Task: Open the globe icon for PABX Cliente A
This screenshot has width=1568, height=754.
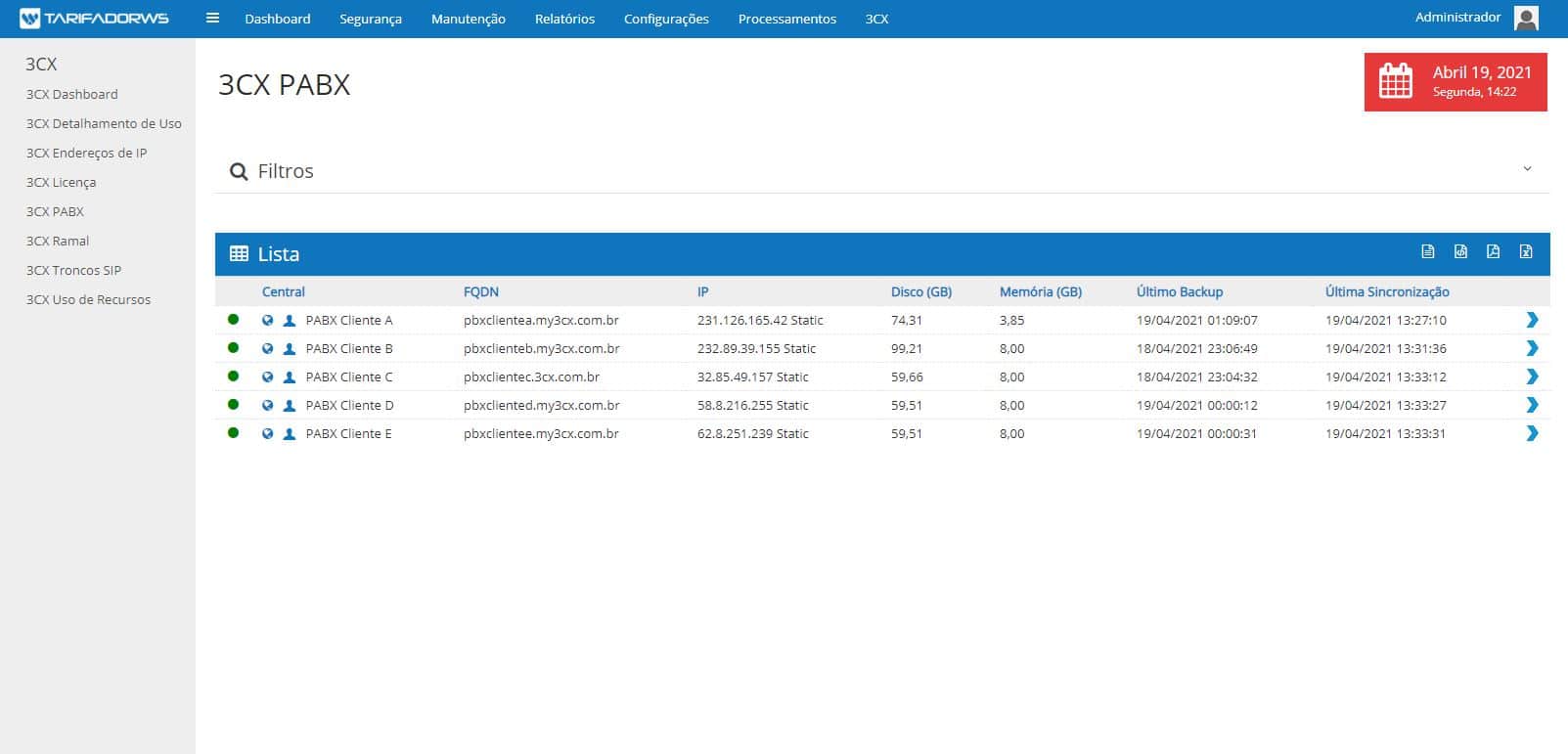Action: click(267, 320)
